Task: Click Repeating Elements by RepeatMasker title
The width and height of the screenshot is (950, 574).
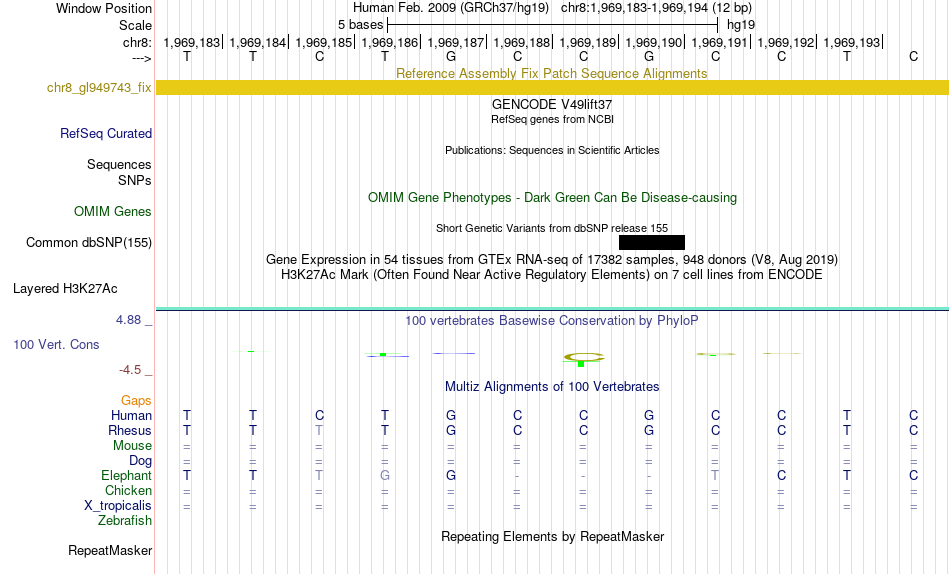Action: tap(553, 537)
